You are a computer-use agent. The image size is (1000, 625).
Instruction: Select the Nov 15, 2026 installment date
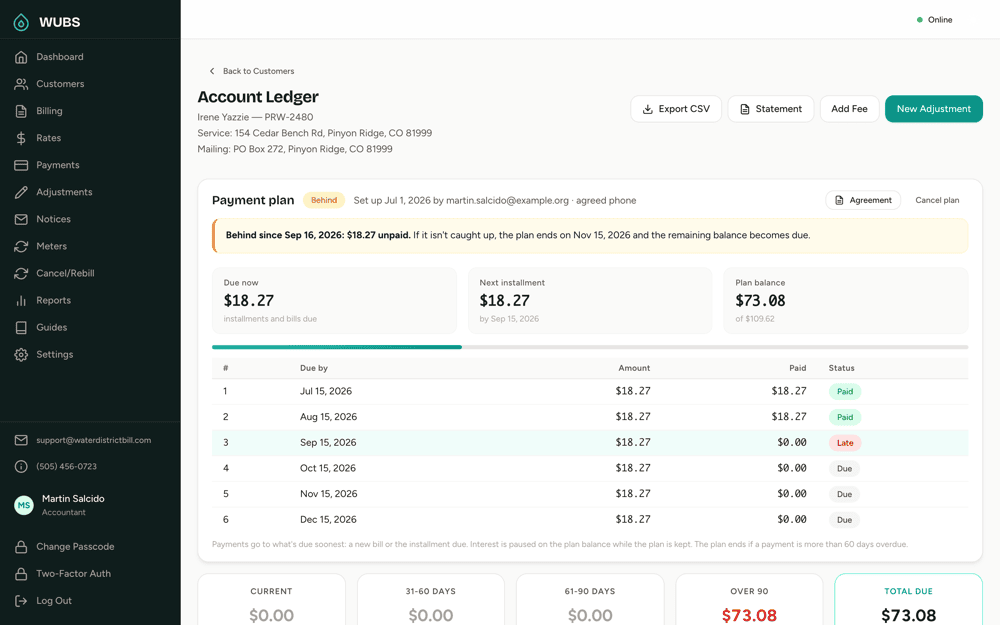coord(328,494)
